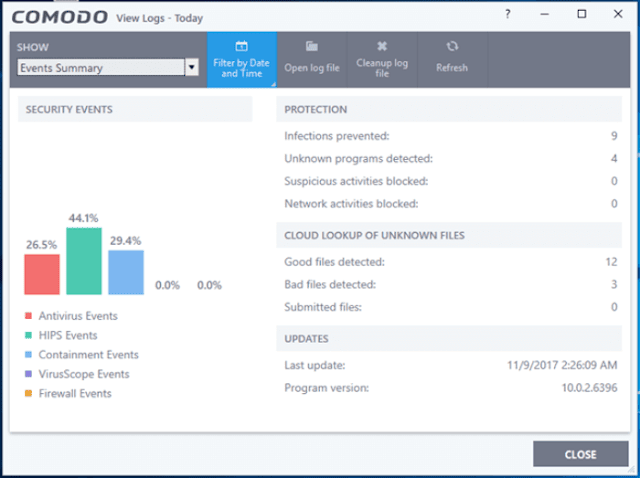
Task: Click the 26.5% bar label
Action: (x=42, y=245)
